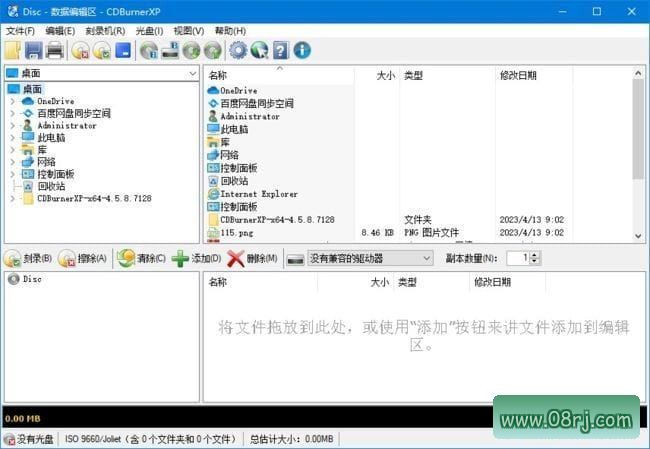Sort file browser by 名称 column

coord(279,75)
